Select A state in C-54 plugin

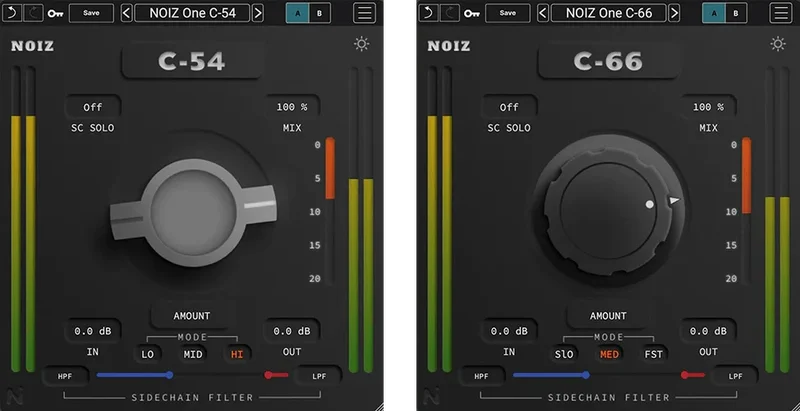coord(297,13)
